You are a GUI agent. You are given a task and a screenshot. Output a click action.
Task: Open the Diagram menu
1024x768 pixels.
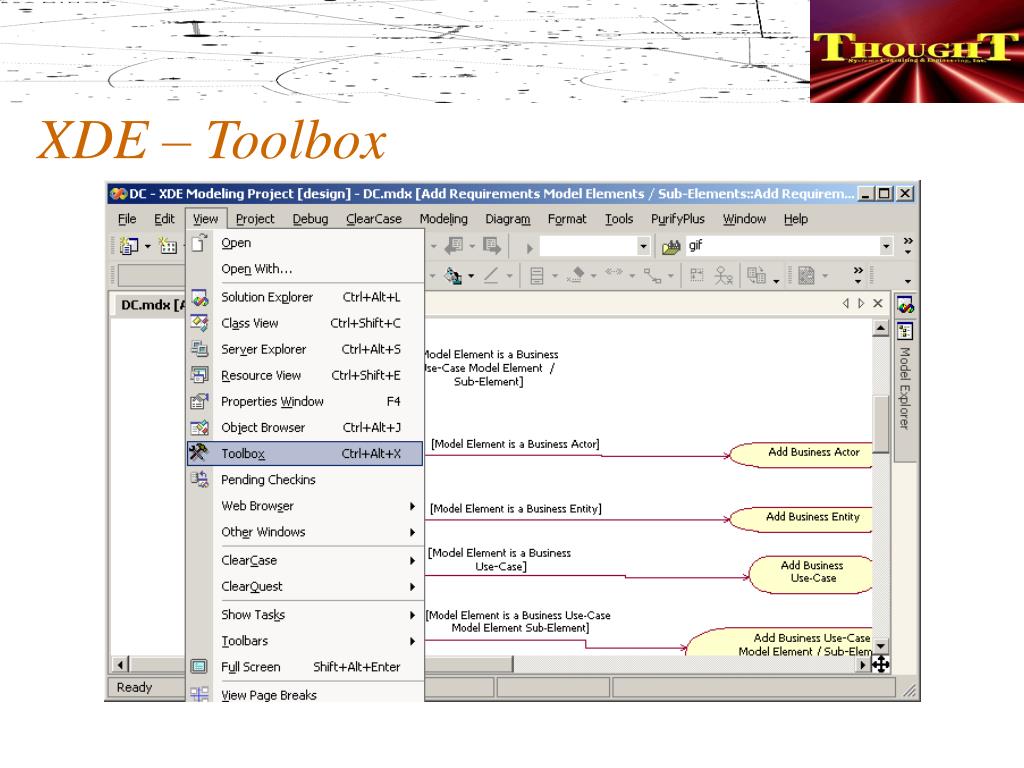(507, 219)
